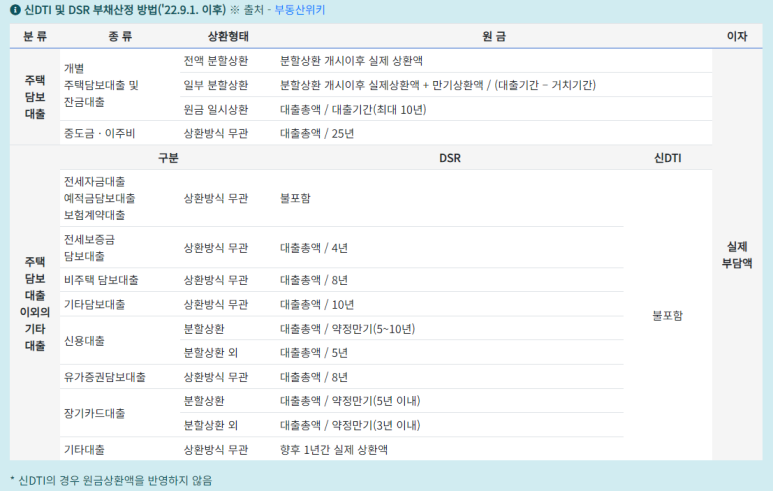Image resolution: width=773 pixels, height=491 pixels.
Task: Select the 구분 sub-header
Action: tap(168, 158)
